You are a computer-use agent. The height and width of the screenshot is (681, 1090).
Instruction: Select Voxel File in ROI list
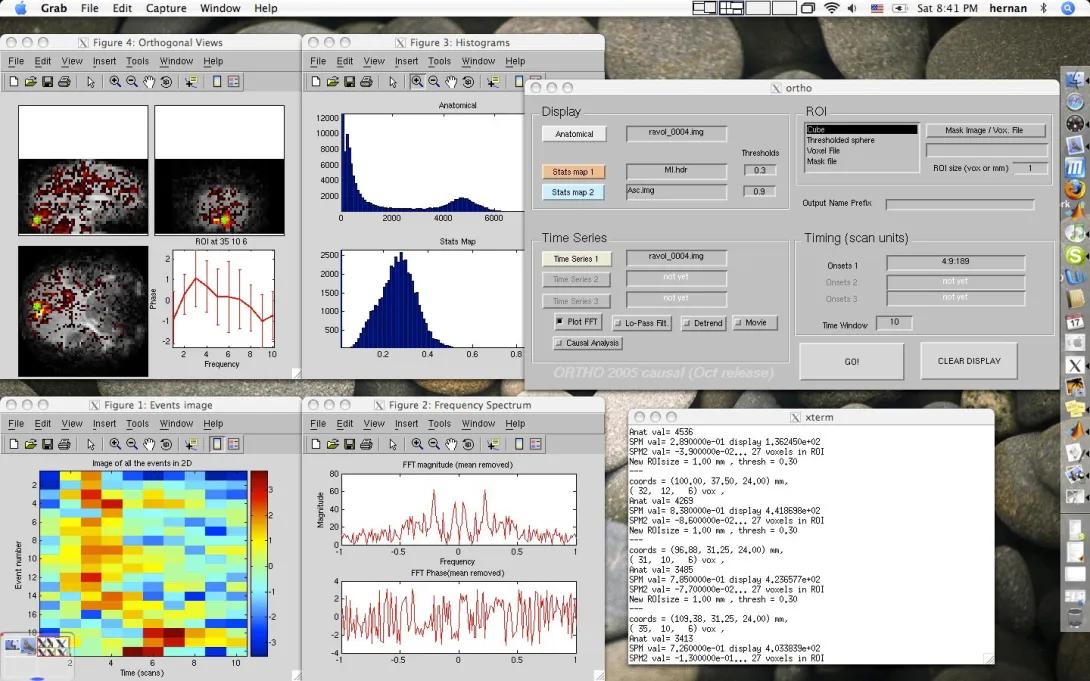coord(861,151)
